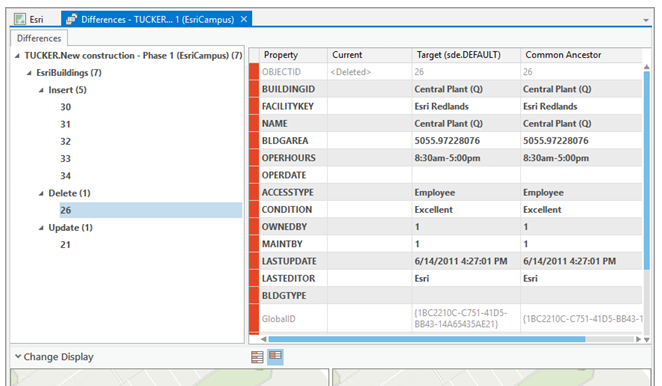
Task: Click the <Deleted> current value cell
Action: (369, 72)
